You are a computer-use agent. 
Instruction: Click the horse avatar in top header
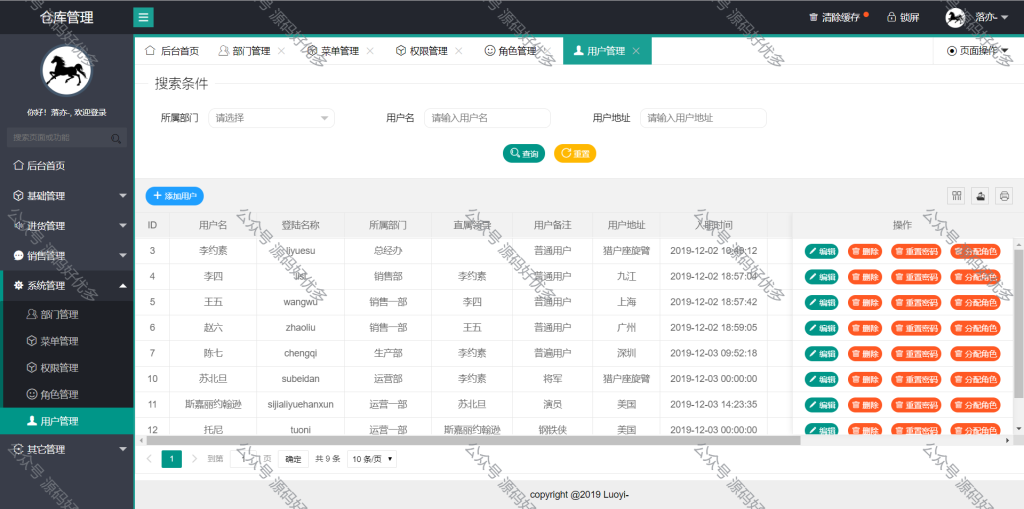[955, 17]
